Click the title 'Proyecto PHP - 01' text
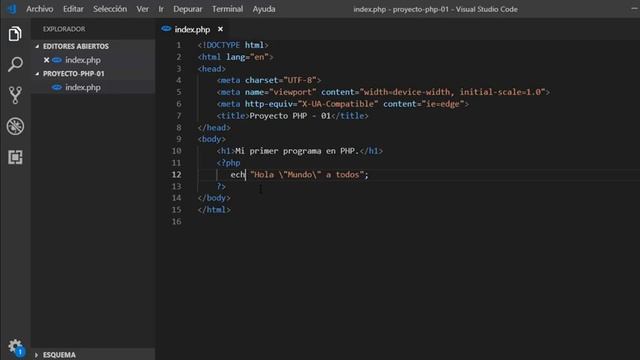Screen dimensions: 640x360 [x=290, y=116]
